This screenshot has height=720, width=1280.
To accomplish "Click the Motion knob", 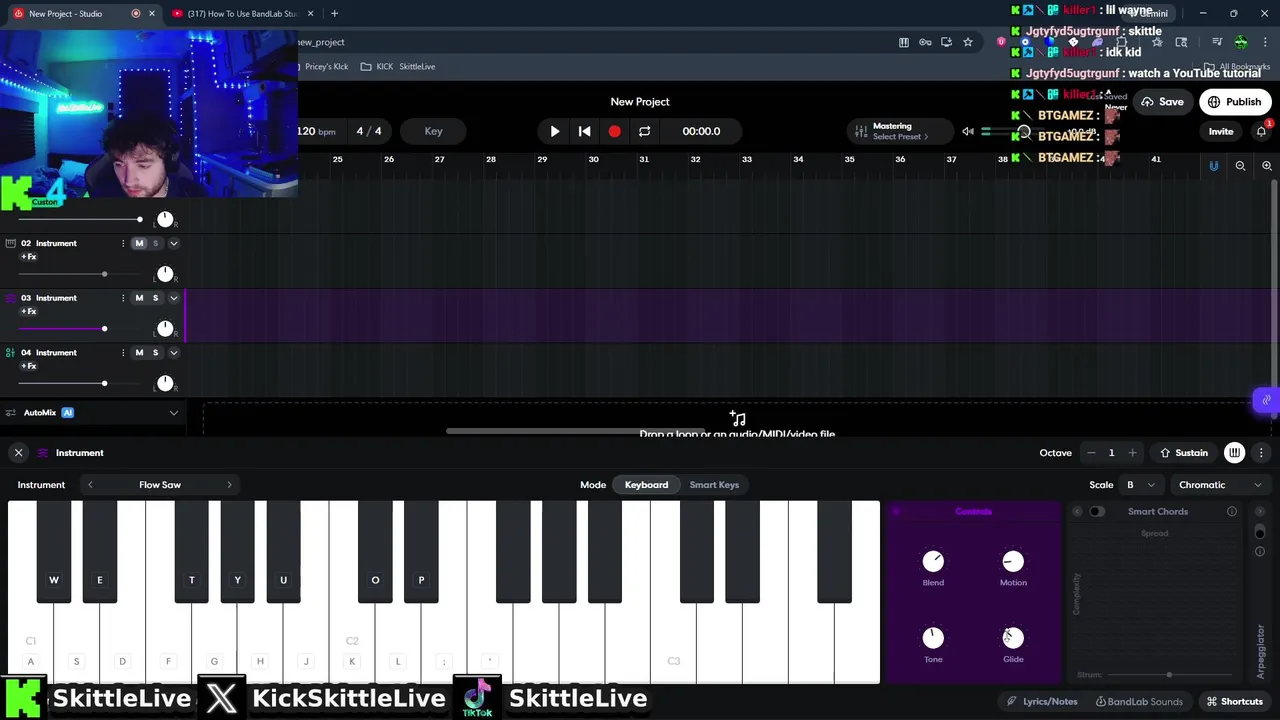I will 1013,562.
